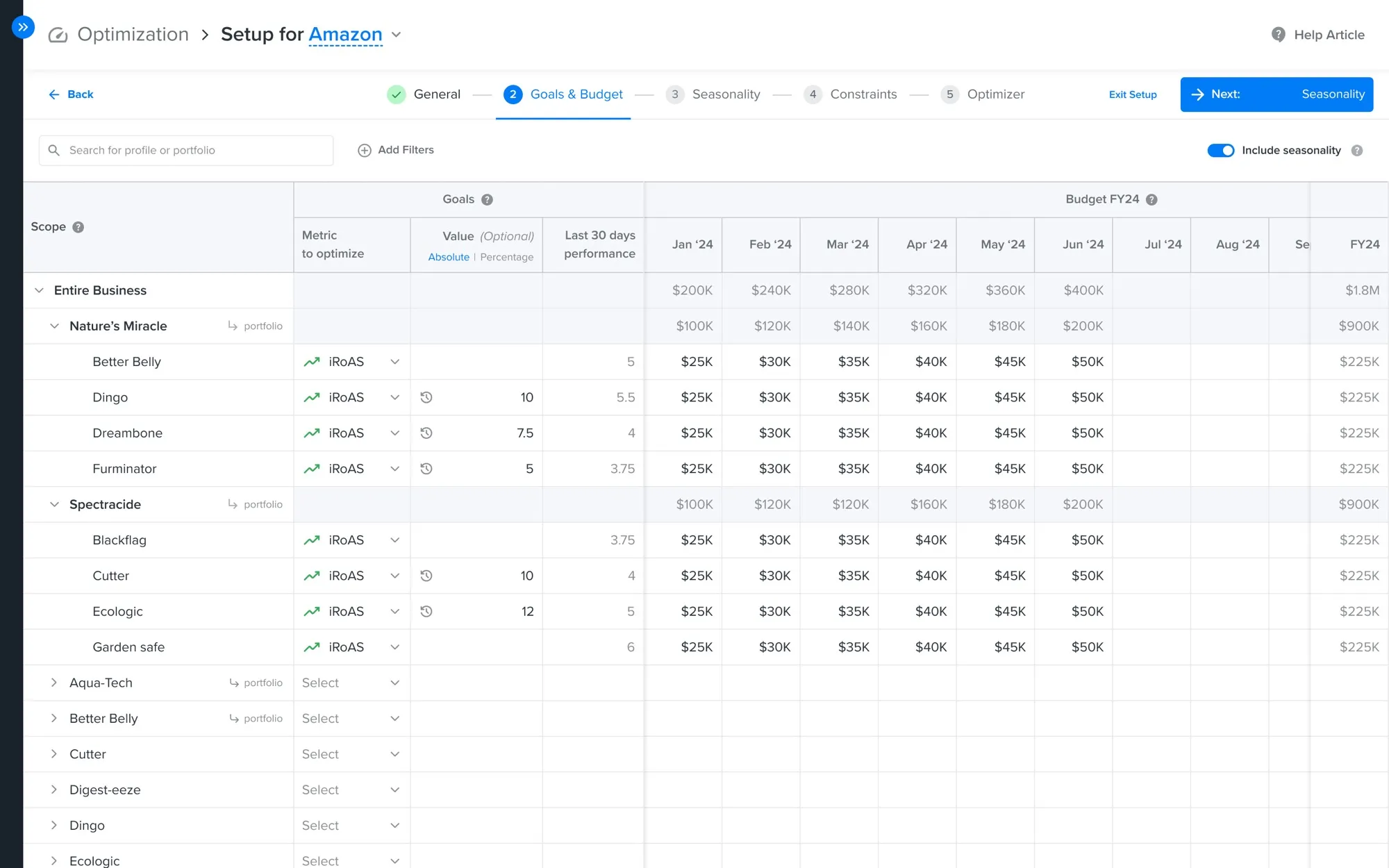Click the FY24 total $1.8M for Entire Business

click(x=1349, y=290)
